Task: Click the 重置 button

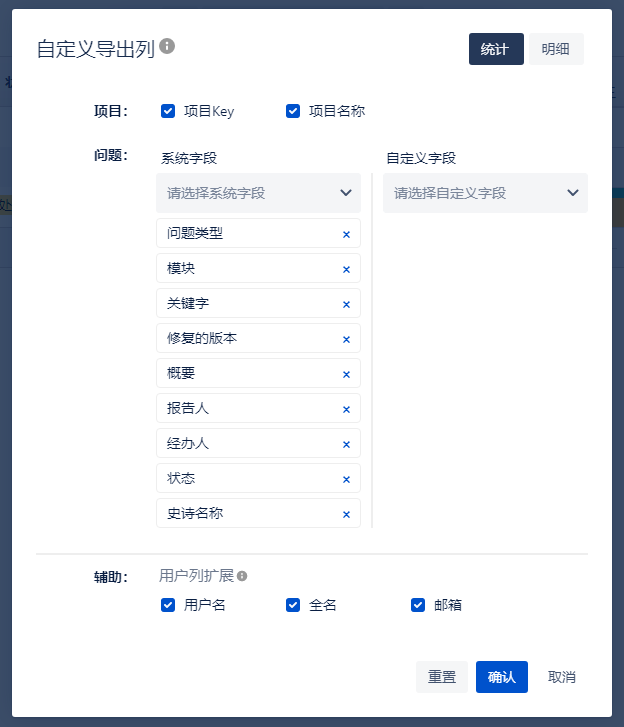Action: tap(442, 677)
